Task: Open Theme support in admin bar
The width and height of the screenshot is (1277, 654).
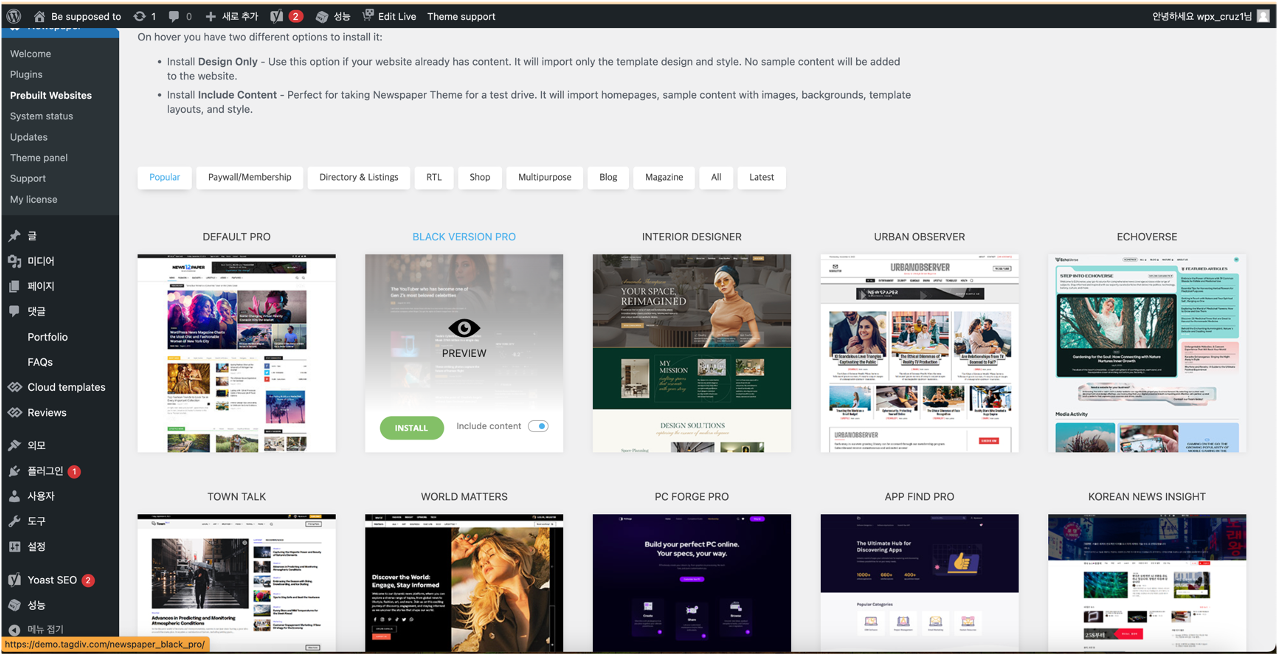Action: coord(461,16)
